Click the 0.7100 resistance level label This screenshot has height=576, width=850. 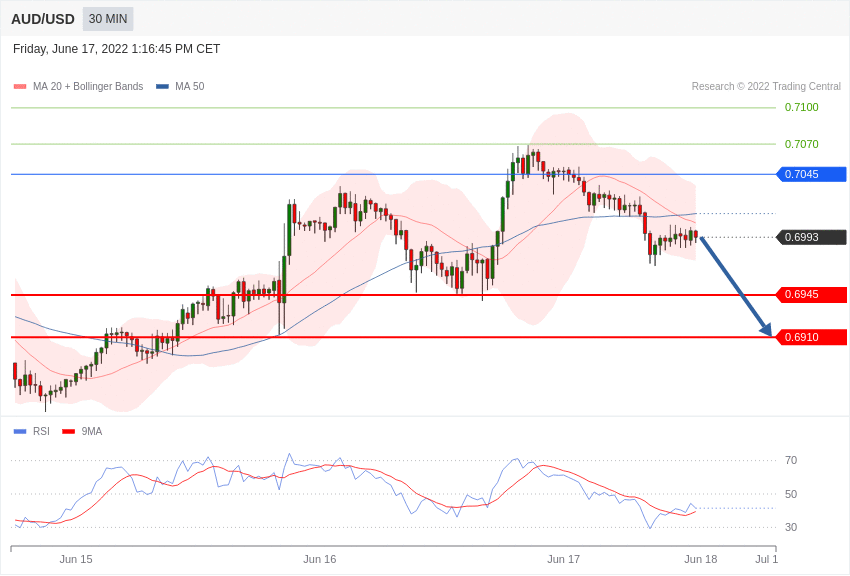click(x=801, y=107)
